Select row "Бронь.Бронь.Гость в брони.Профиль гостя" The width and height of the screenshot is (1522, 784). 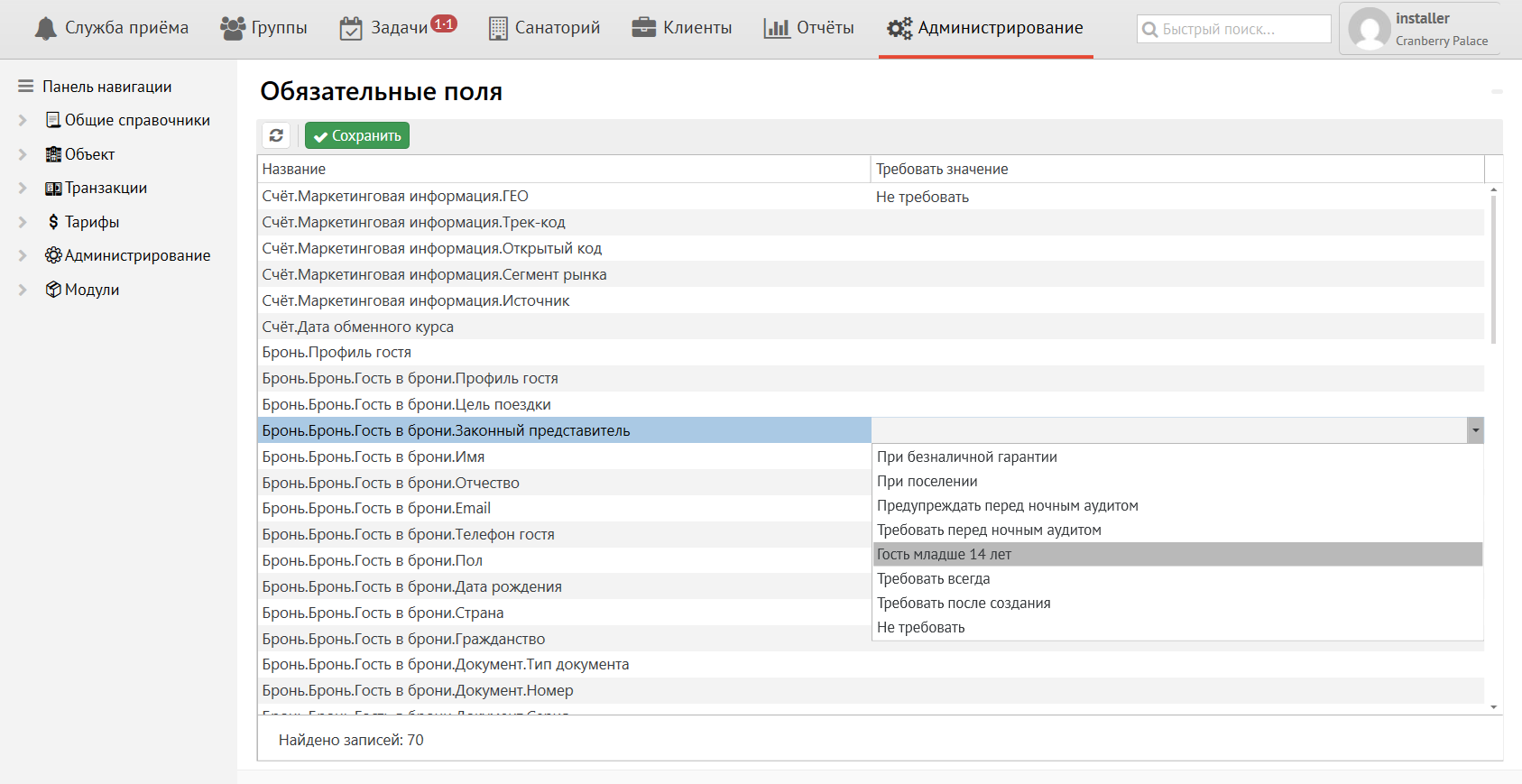coord(871,379)
